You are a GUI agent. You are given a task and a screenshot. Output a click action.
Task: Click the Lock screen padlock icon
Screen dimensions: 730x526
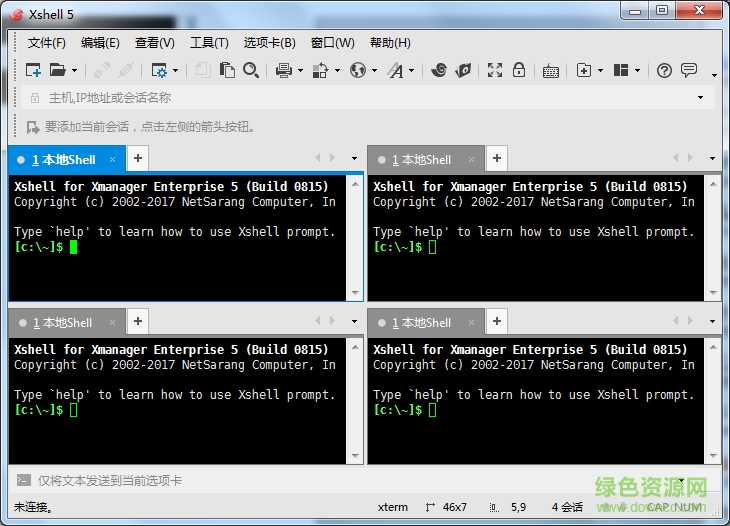click(x=519, y=70)
